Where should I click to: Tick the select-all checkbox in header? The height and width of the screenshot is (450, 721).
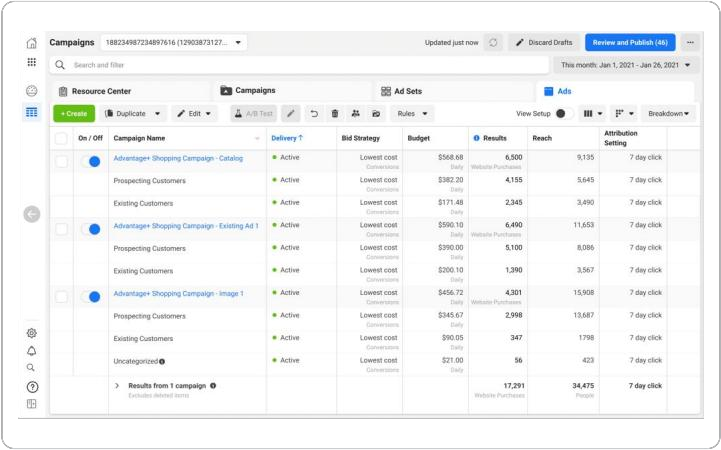62,138
